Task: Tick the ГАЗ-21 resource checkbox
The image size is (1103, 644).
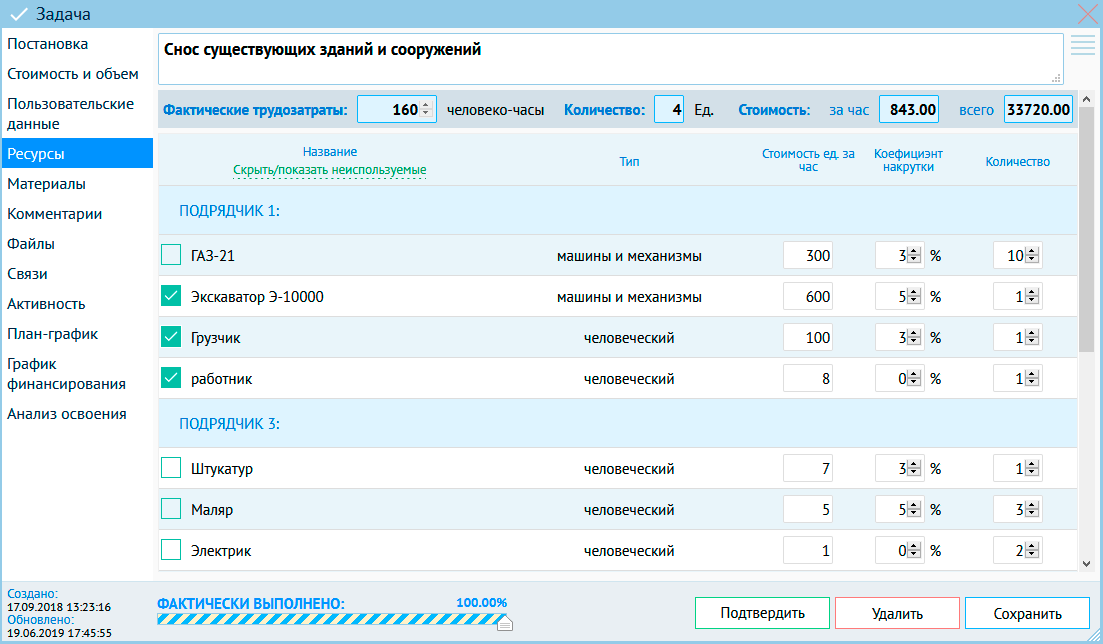Action: pyautogui.click(x=171, y=255)
